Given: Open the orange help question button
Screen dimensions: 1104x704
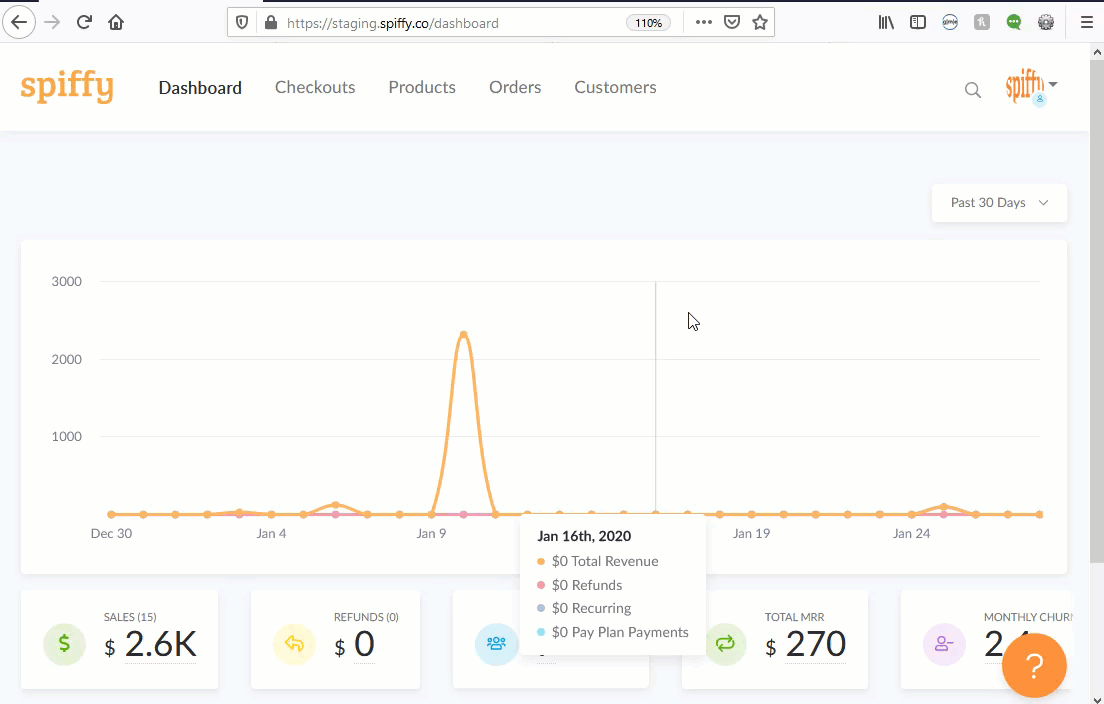Looking at the screenshot, I should 1034,665.
